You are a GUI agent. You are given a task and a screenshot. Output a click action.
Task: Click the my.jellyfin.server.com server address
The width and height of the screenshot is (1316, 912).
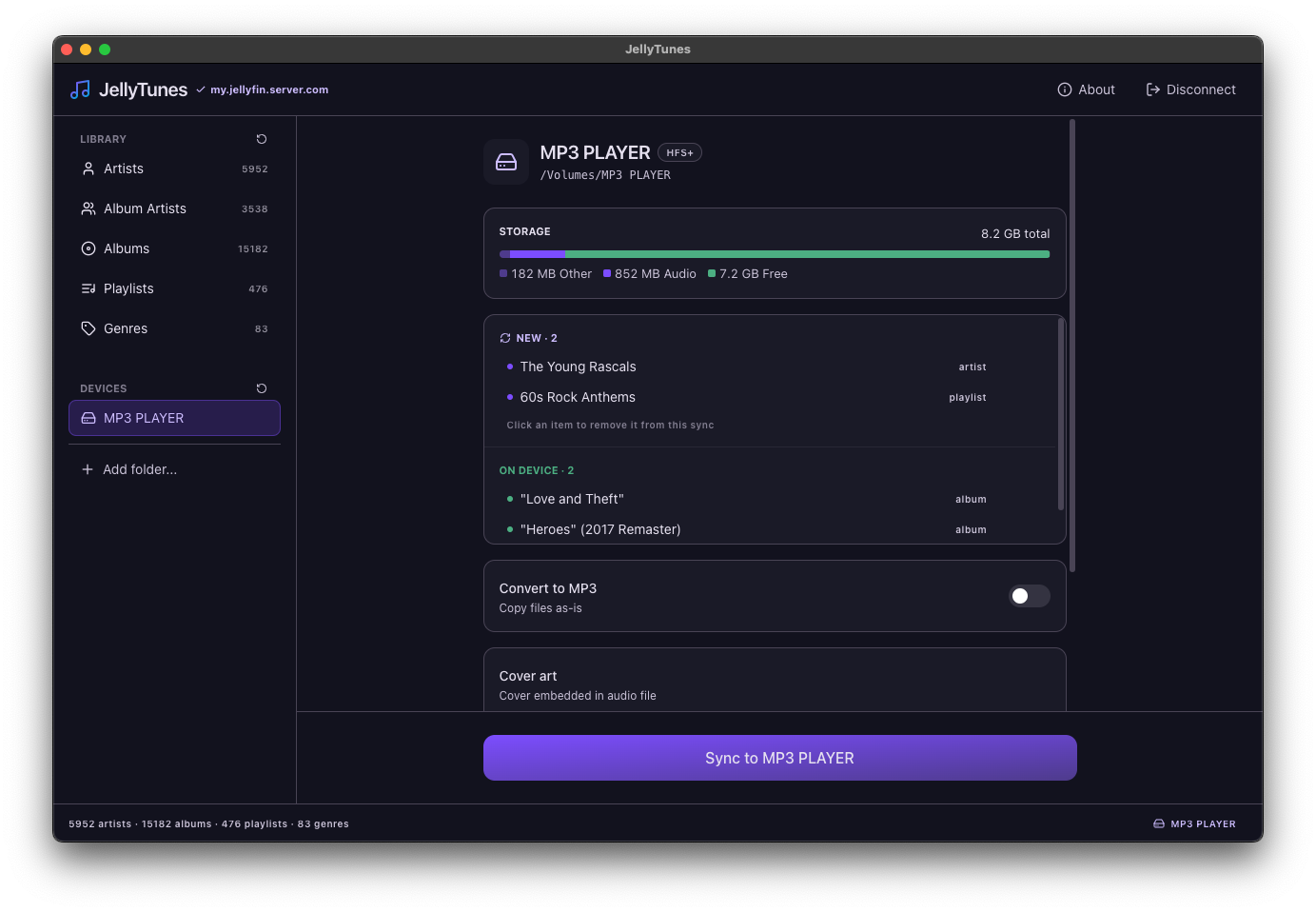269,89
